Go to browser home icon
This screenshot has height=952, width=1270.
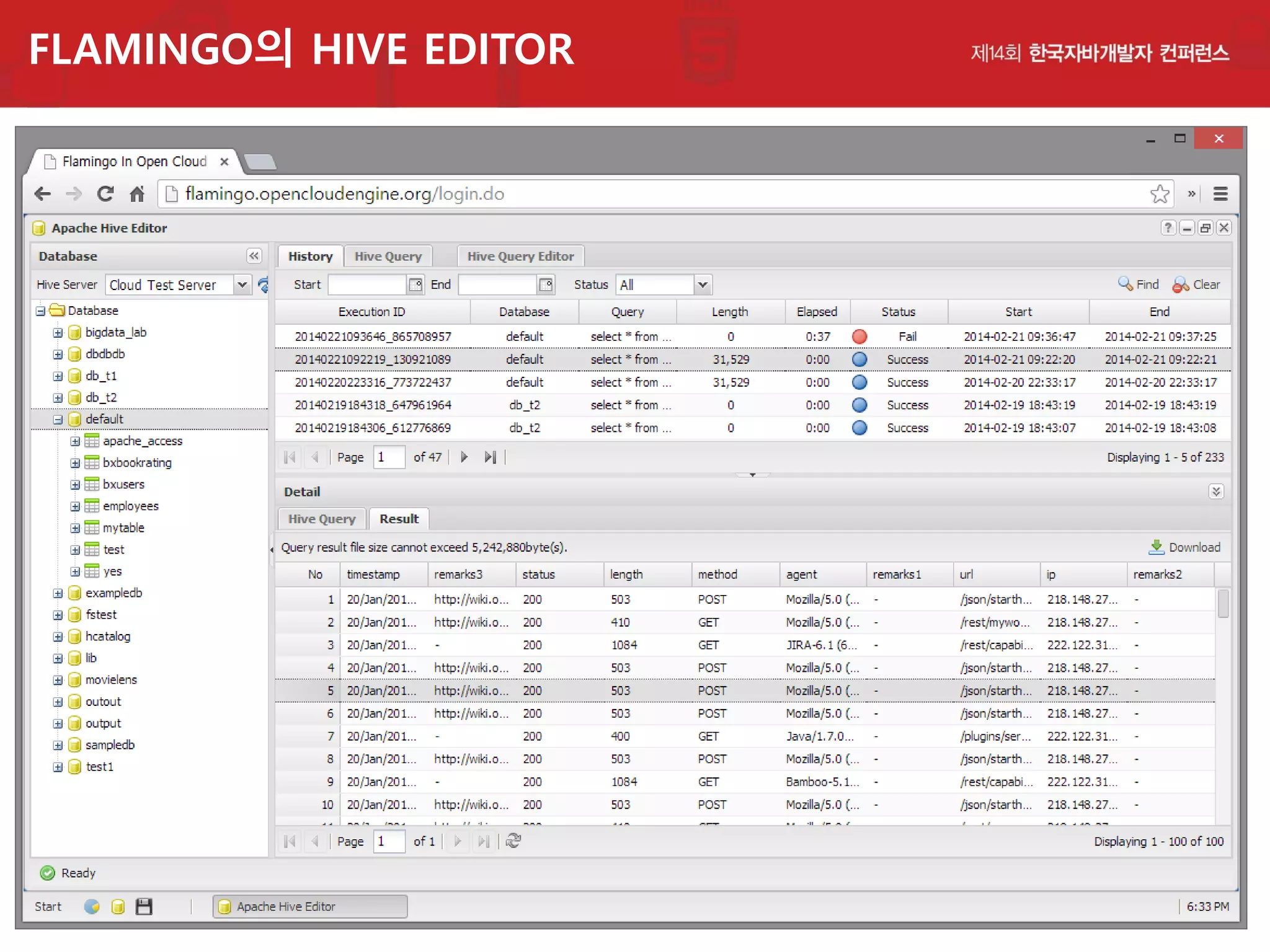(137, 194)
